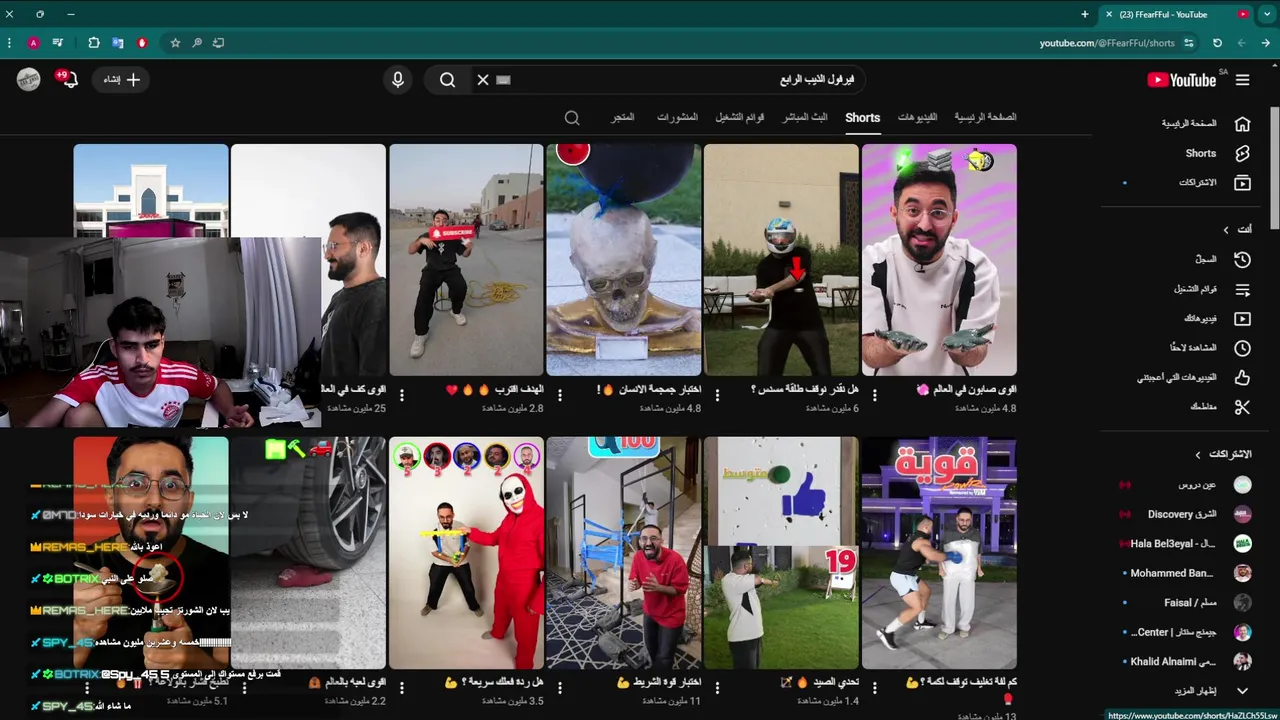
Task: Clear the search box with X
Action: [x=483, y=80]
